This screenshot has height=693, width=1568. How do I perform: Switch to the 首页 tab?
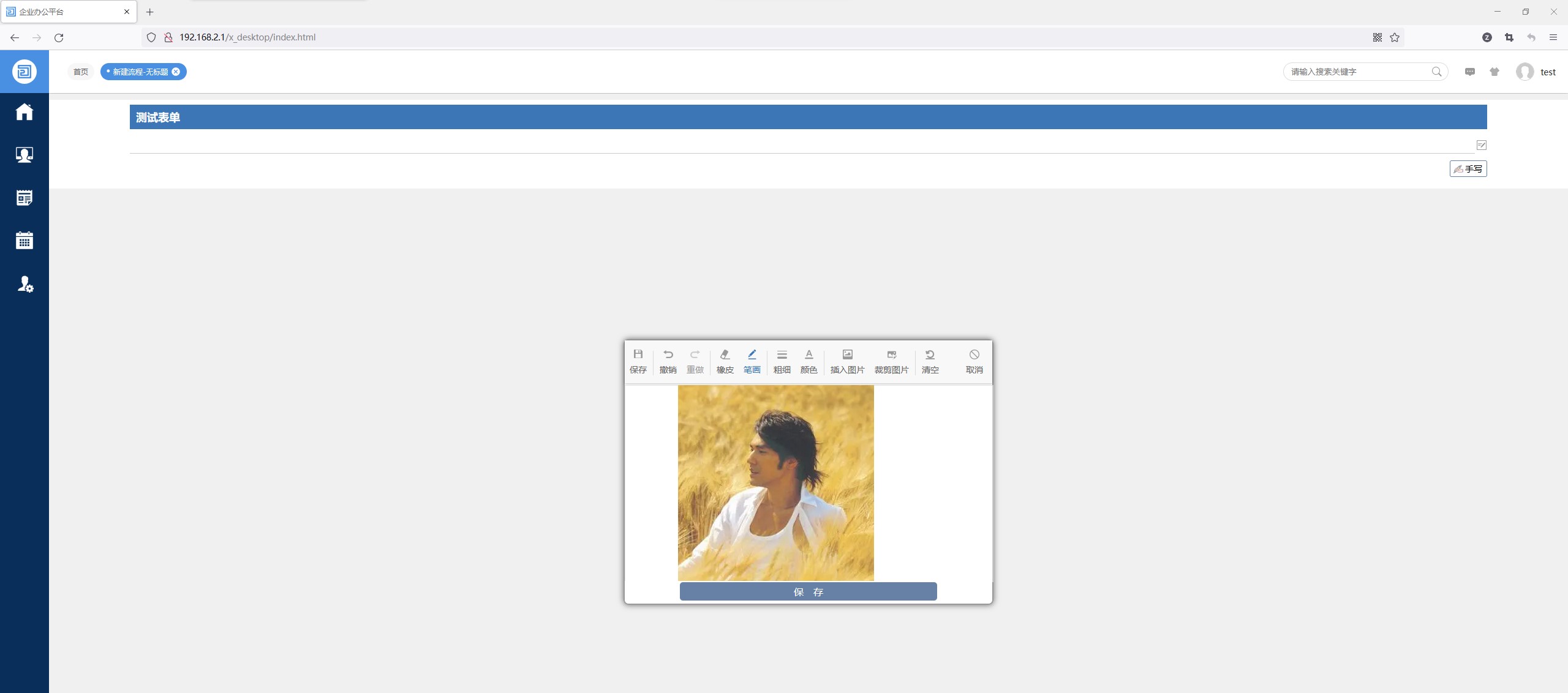[80, 72]
